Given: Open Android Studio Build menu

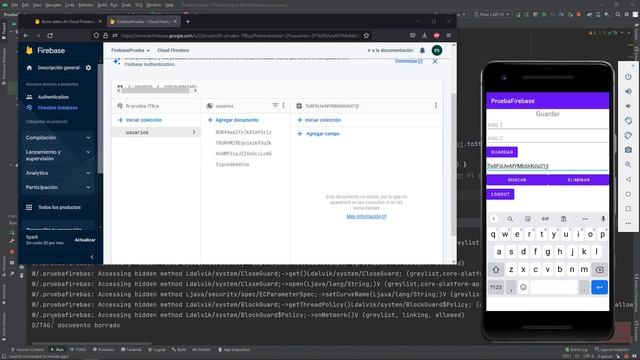Looking at the screenshot, I should coord(102,5).
